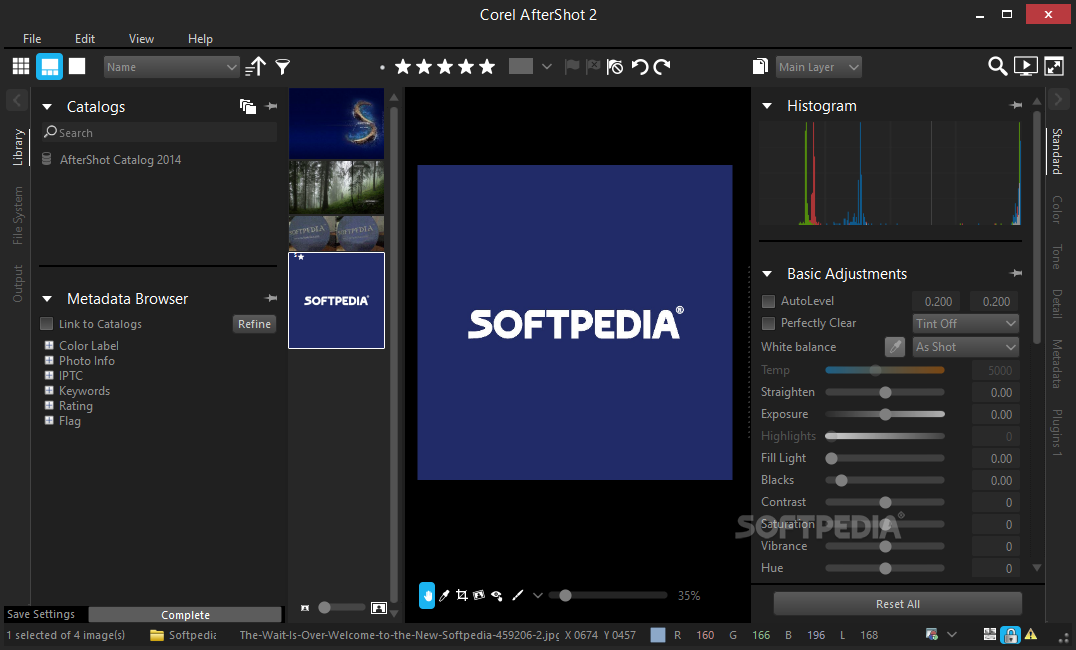
Task: Switch to single image view
Action: coord(77,66)
